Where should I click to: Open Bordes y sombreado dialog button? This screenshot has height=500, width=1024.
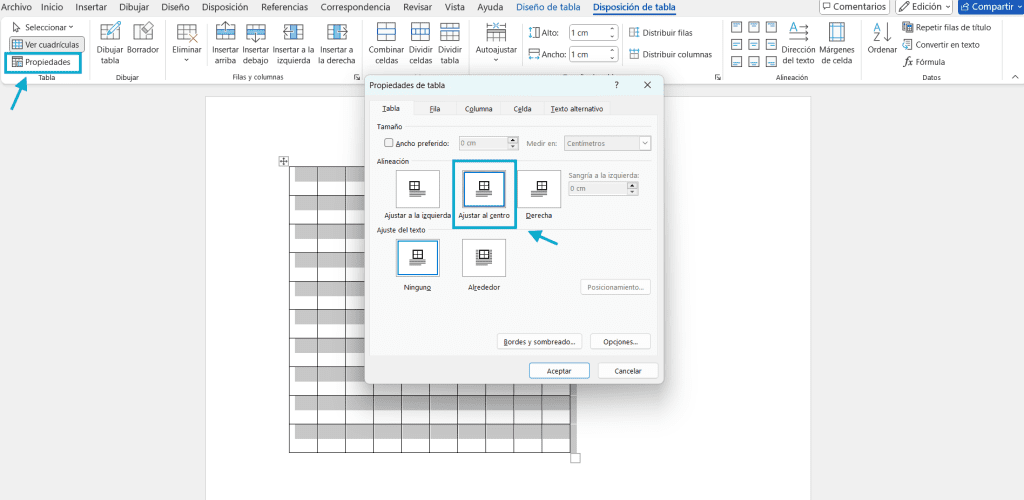coord(539,341)
